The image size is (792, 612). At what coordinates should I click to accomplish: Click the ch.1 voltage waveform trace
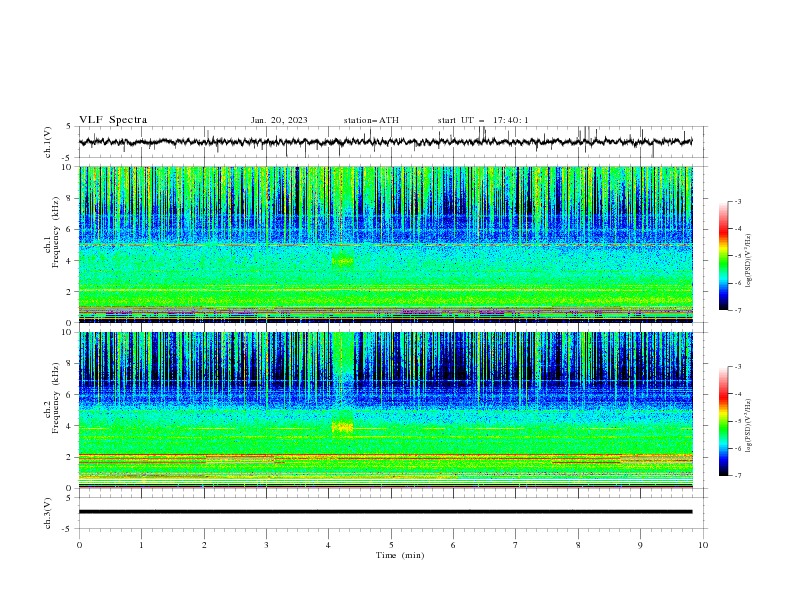point(385,142)
